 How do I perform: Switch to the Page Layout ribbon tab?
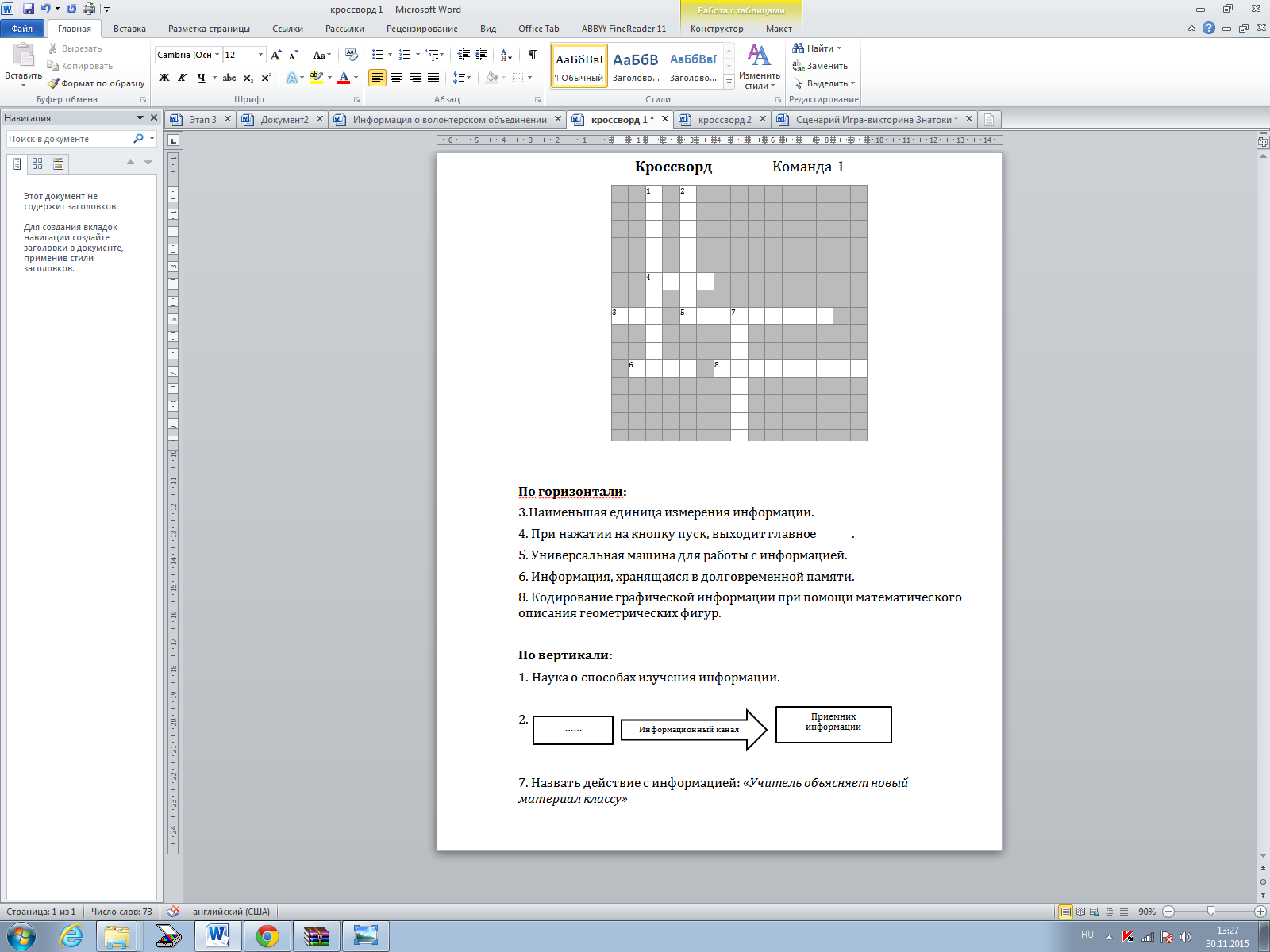pos(209,29)
